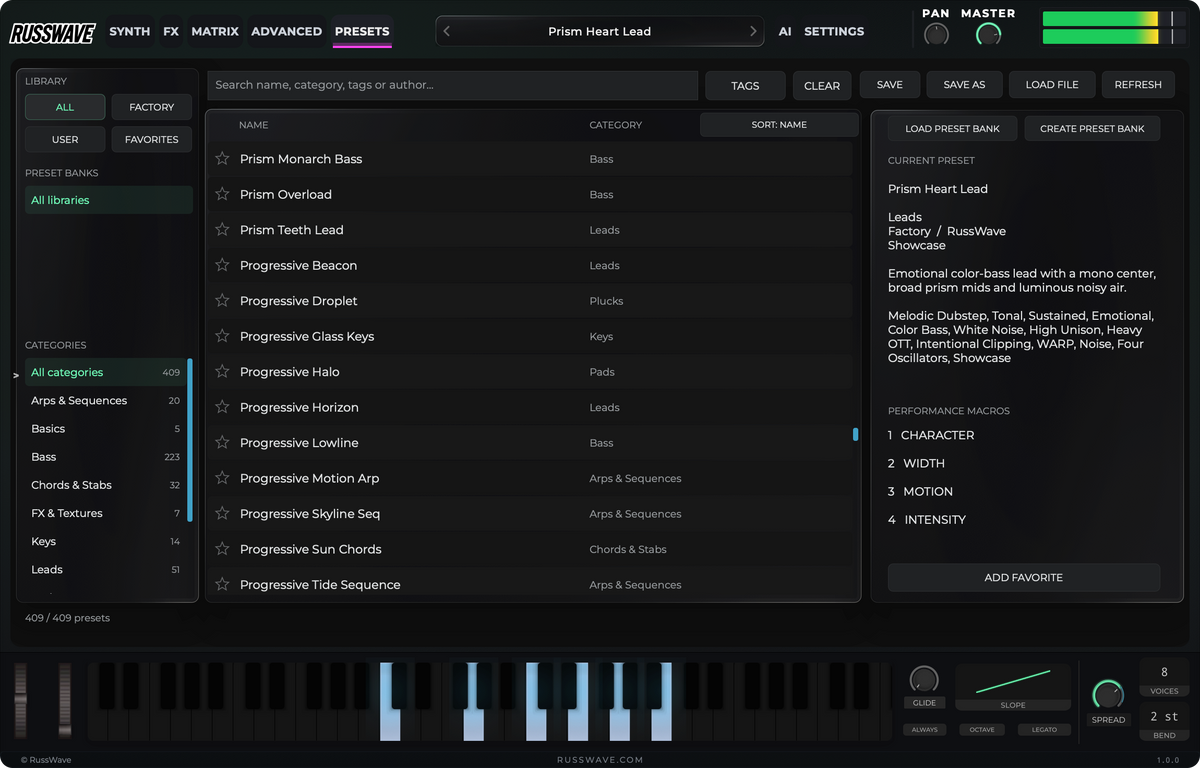Star the Prism Overload preset

point(222,194)
